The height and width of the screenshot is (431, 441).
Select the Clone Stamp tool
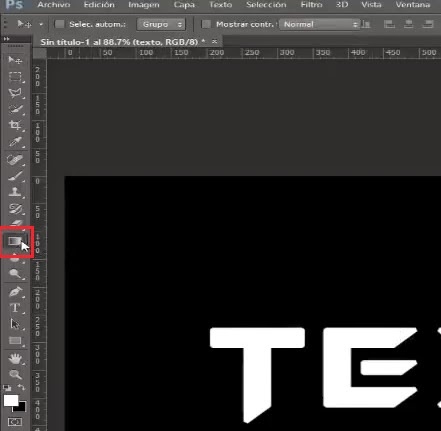pyautogui.click(x=15, y=192)
